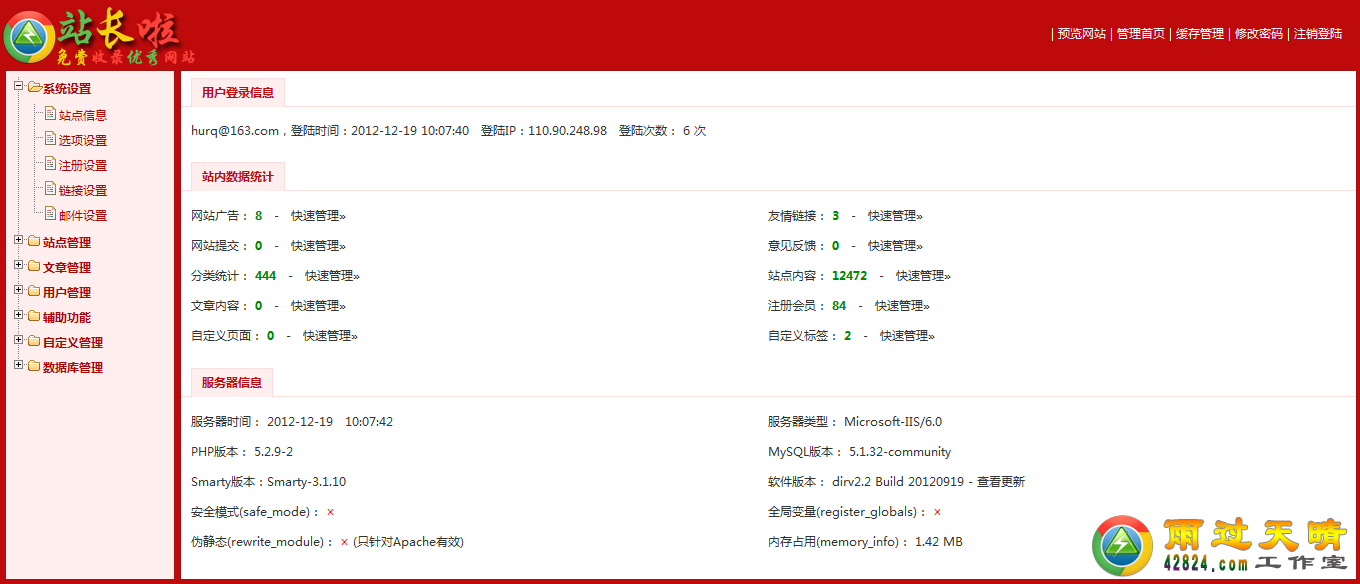Open 修改密码 in the top menu
Viewport: 1360px width, 584px height.
click(1259, 33)
